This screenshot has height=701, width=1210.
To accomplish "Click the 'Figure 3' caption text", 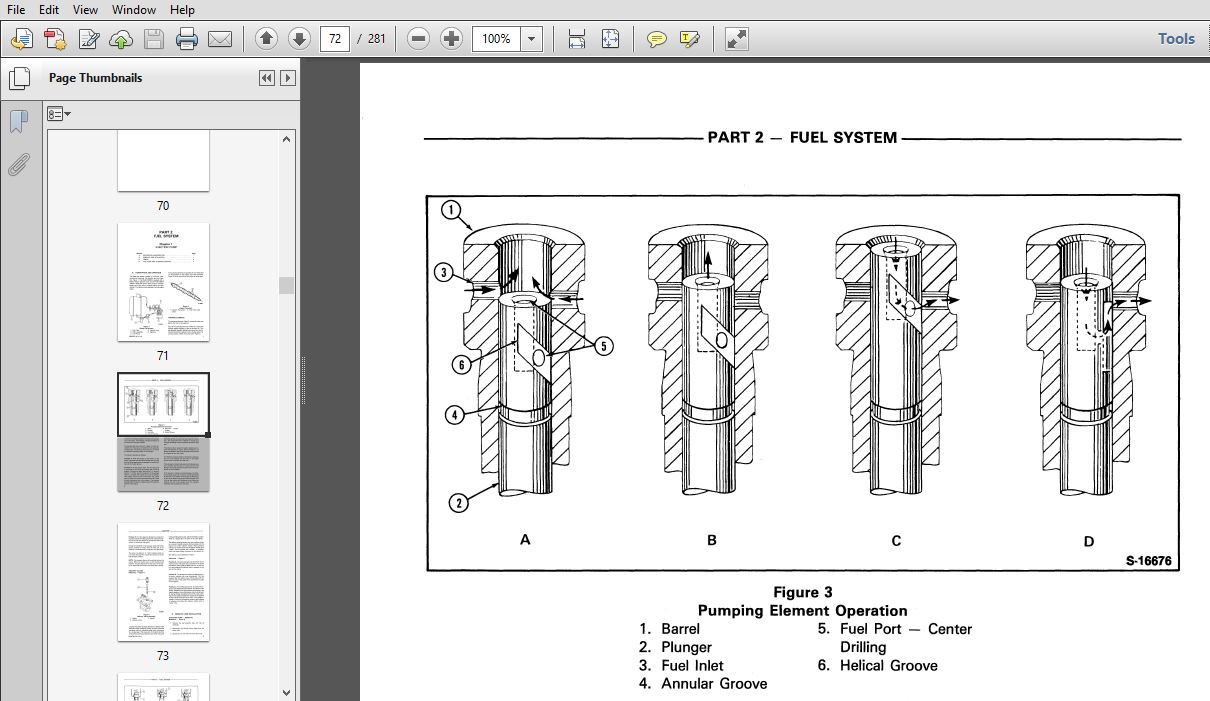I will pyautogui.click(x=802, y=592).
